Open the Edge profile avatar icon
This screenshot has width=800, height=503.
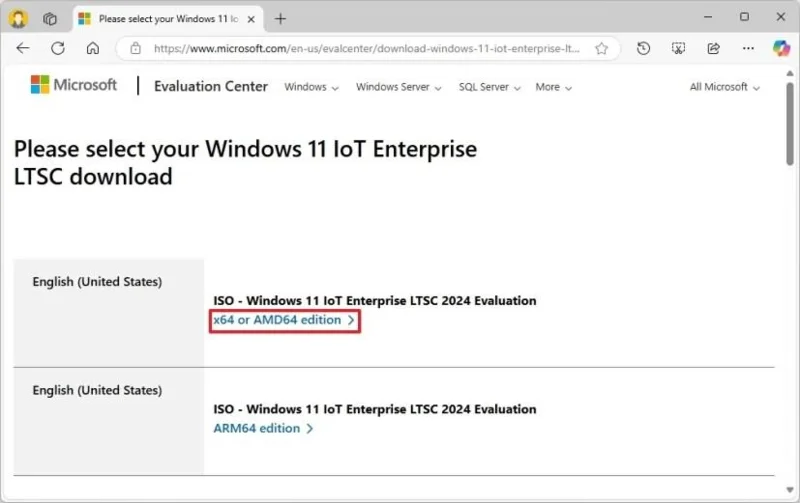click(18, 19)
